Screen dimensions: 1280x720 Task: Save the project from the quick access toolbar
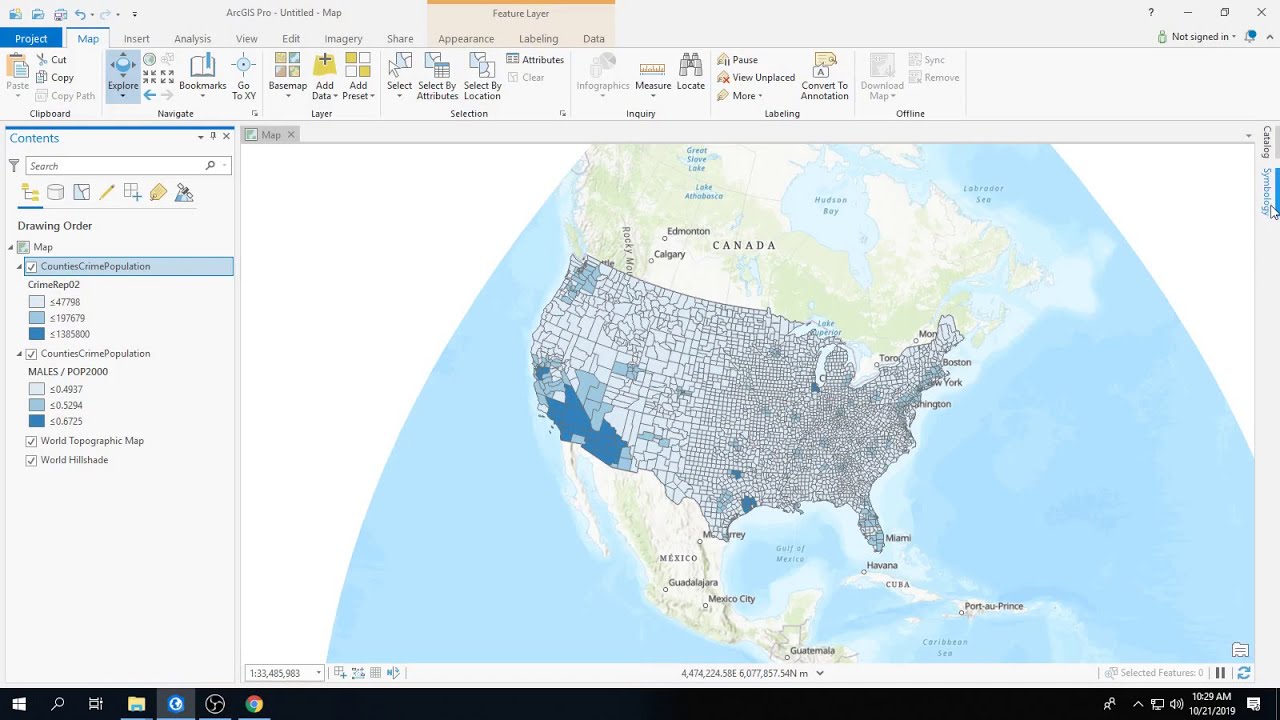point(60,14)
